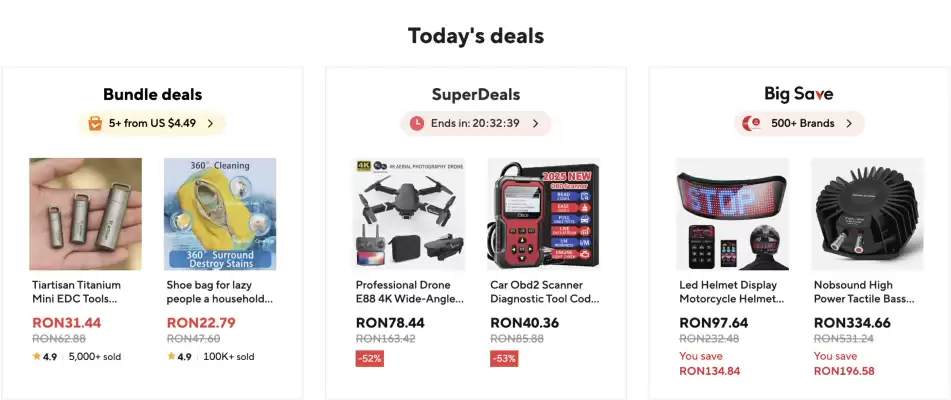
Task: Open the SuperDeals section heading
Action: [476, 95]
